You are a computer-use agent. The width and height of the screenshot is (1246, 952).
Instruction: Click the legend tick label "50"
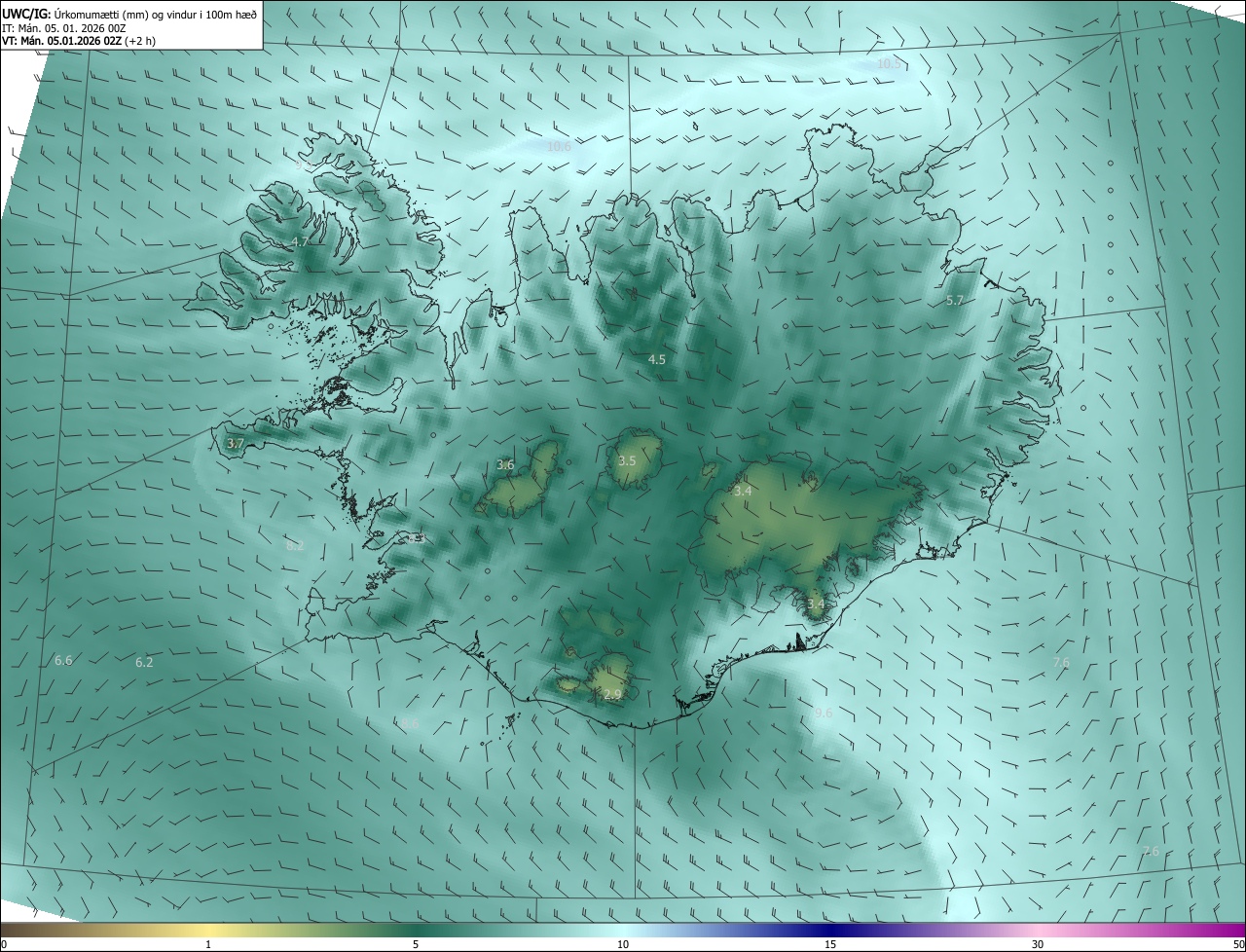coord(1238,944)
